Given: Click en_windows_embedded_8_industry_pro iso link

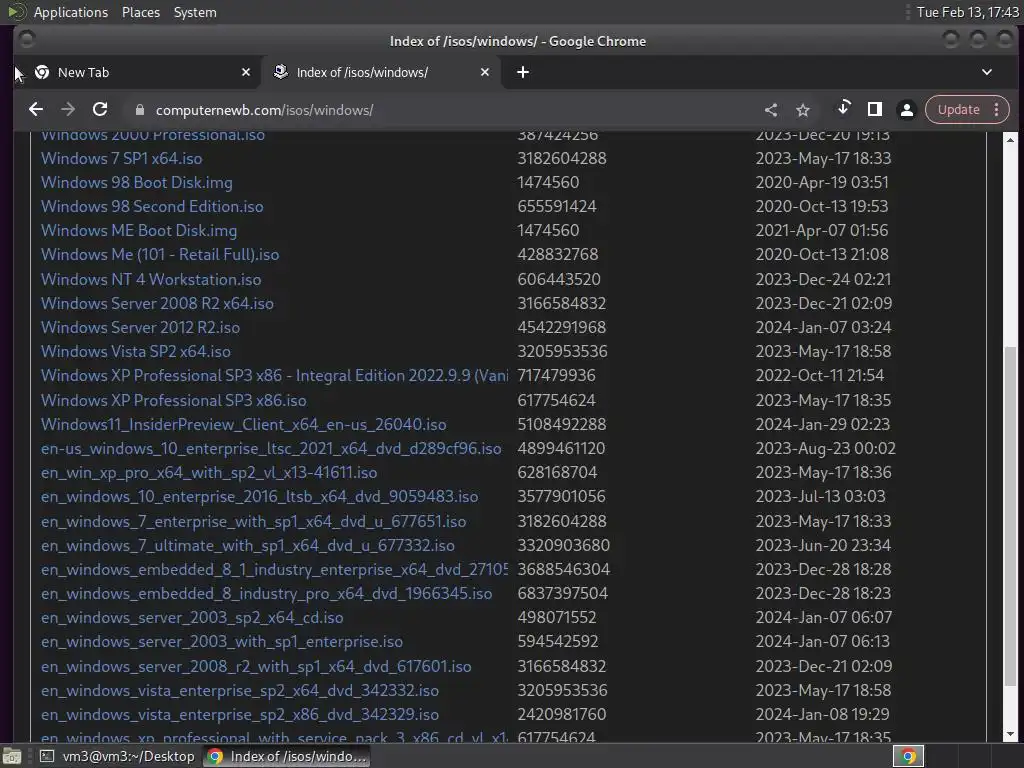Looking at the screenshot, I should 266,594.
